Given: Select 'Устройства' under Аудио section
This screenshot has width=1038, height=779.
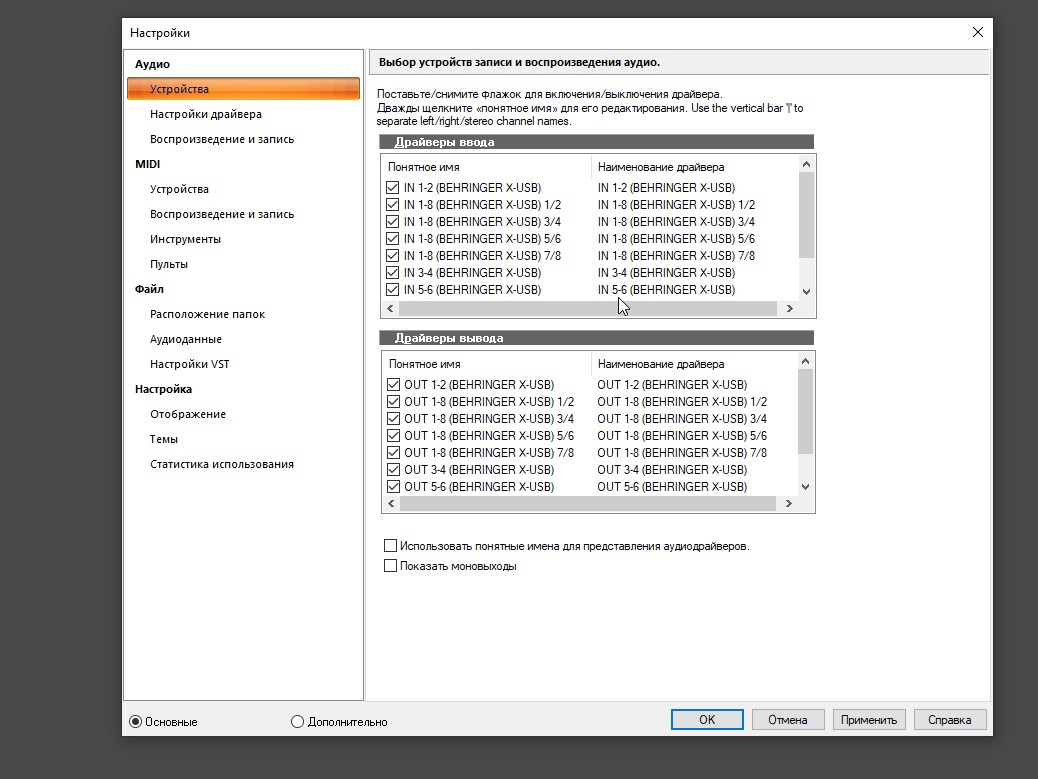Looking at the screenshot, I should pyautogui.click(x=244, y=89).
